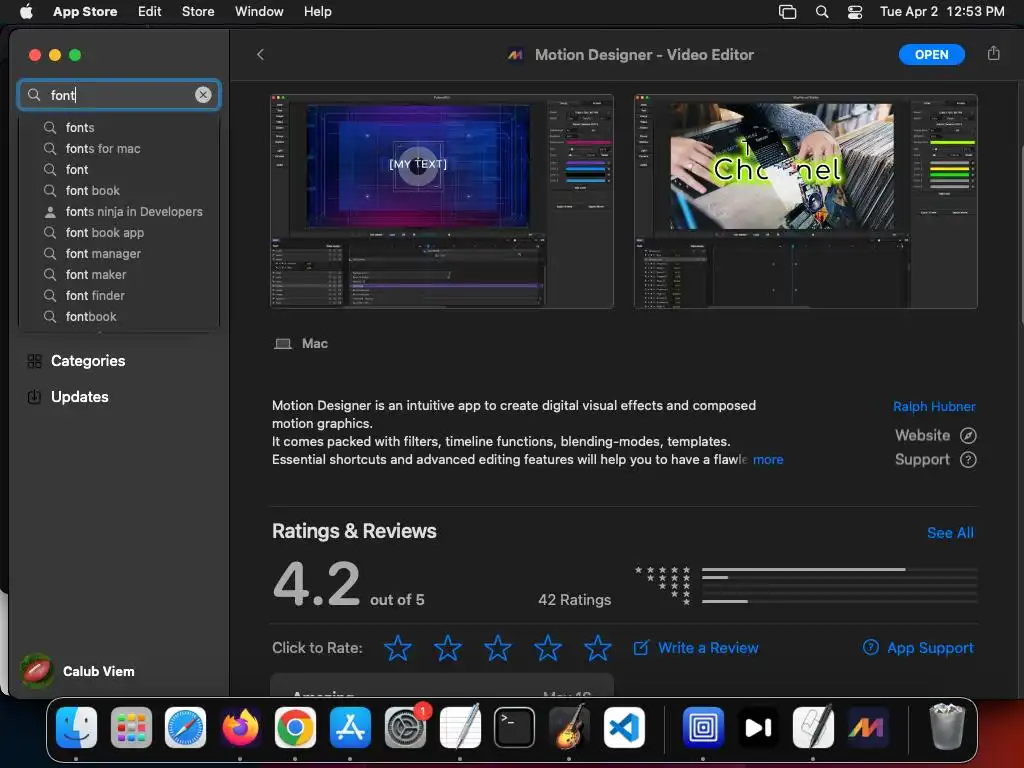Launch Safari from the Dock

click(185, 728)
